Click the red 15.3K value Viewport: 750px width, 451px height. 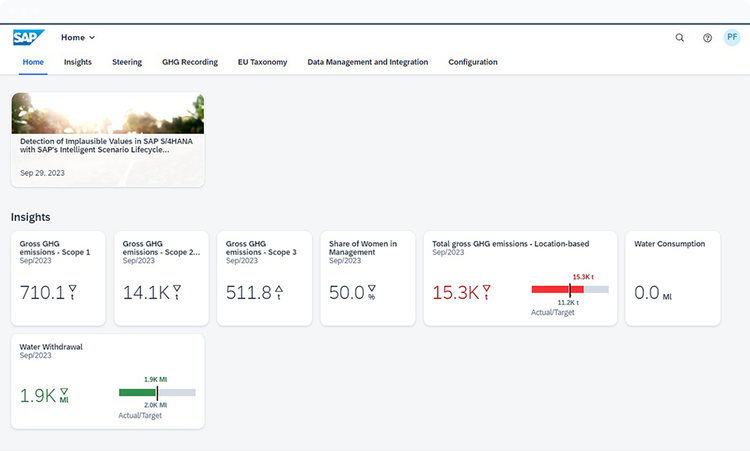tap(456, 292)
